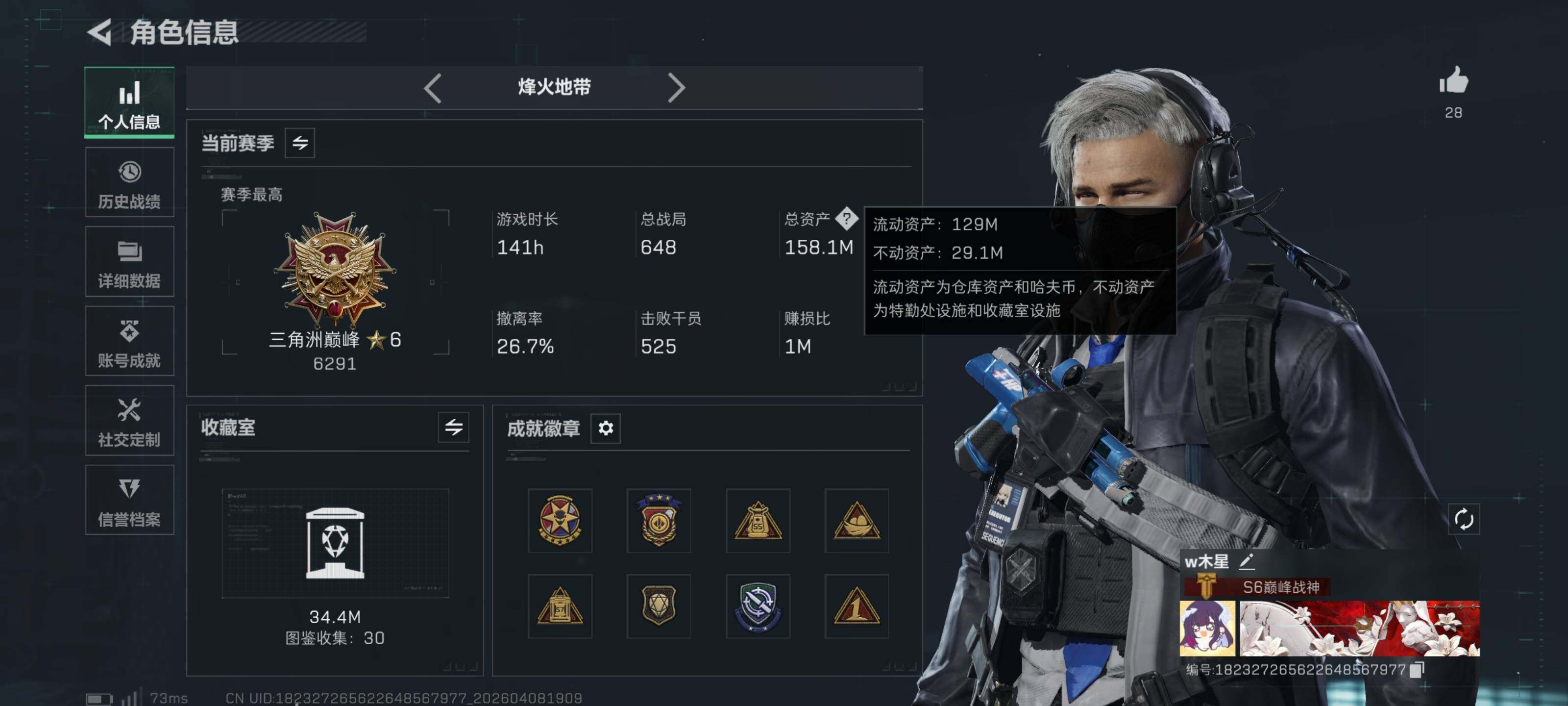Rotate character with the refresh icon
This screenshot has height=706, width=1568.
[x=1464, y=519]
